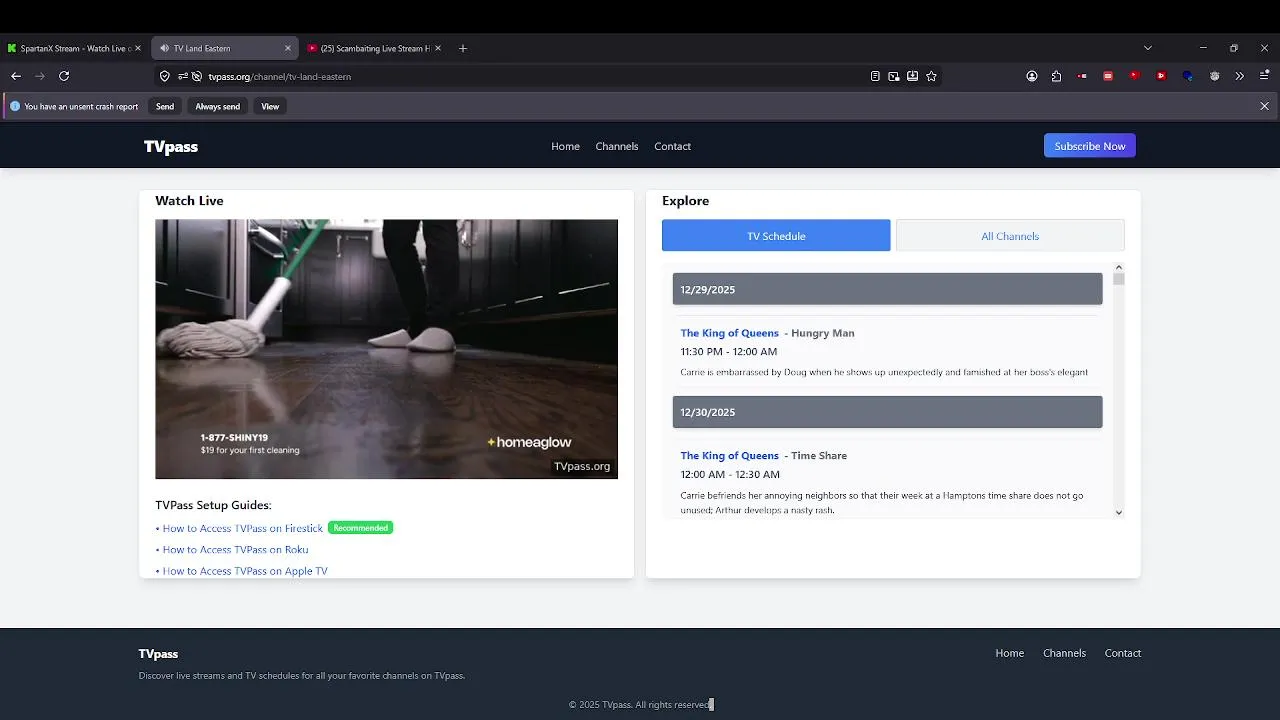Click the crash report info icon

pos(15,106)
